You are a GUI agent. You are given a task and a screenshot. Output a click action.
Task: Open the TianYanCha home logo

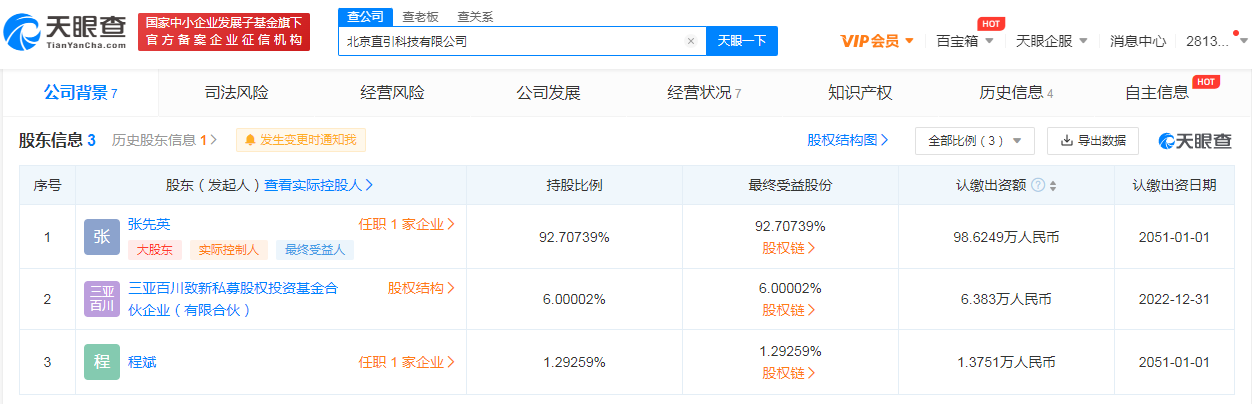[66, 33]
